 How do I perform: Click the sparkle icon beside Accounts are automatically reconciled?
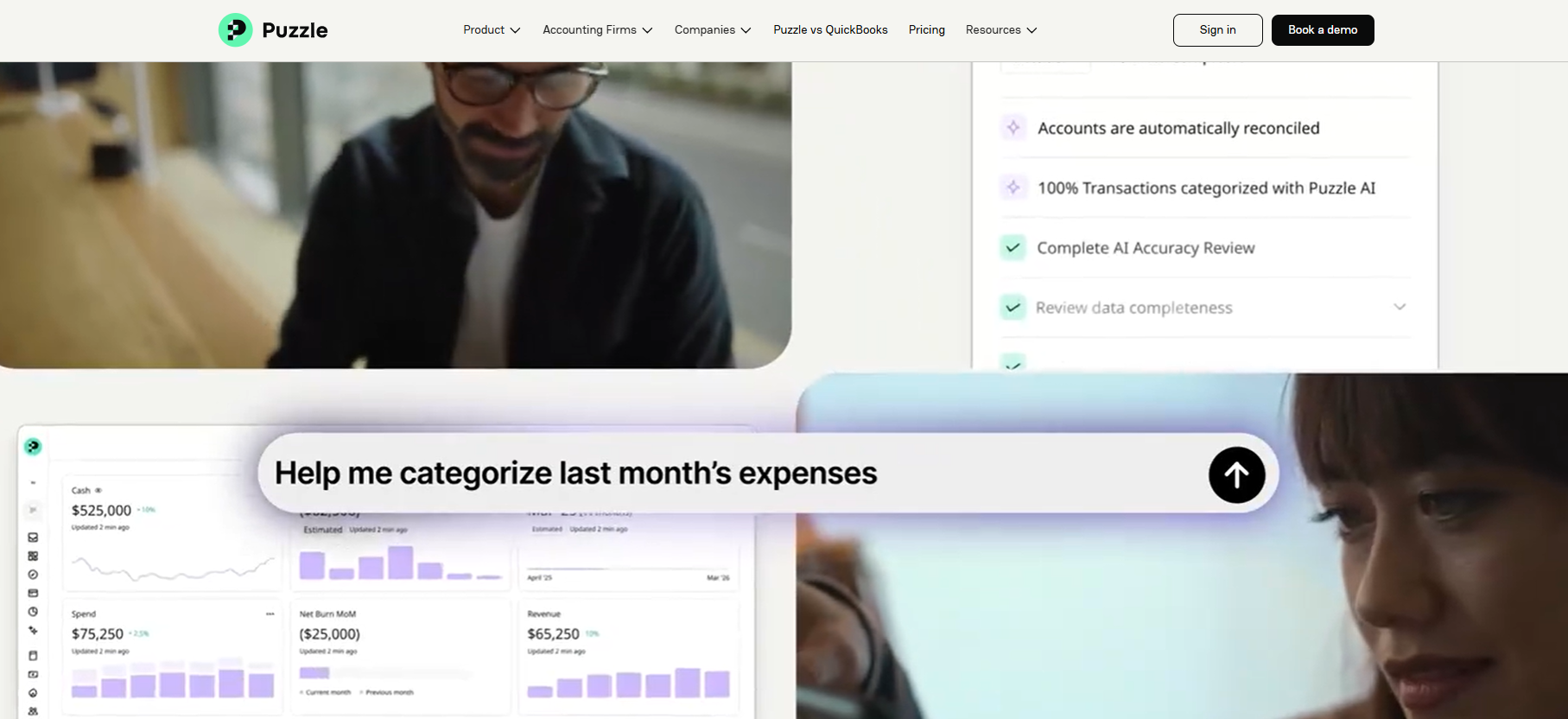1013,128
